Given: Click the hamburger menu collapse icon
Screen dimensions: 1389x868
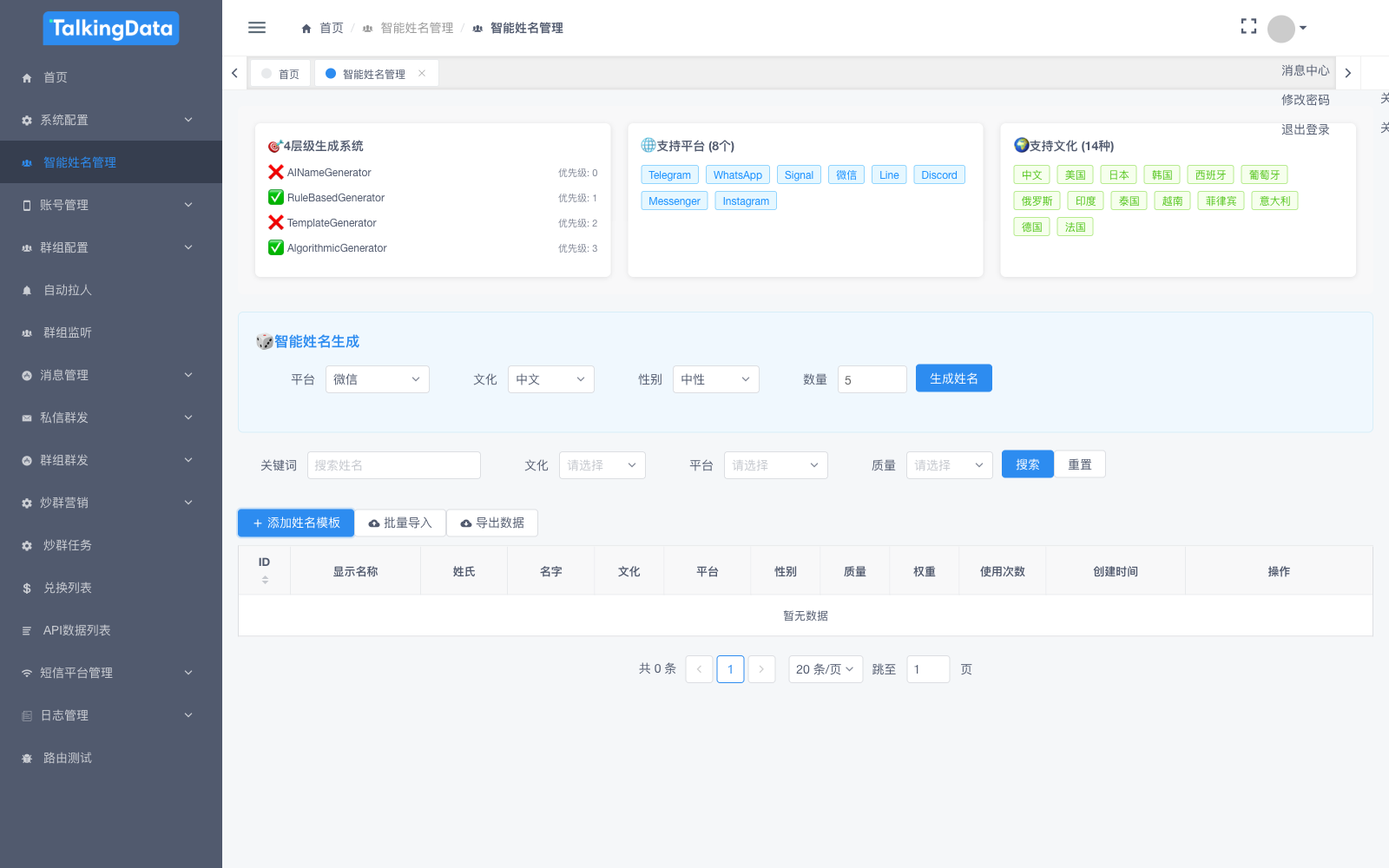Looking at the screenshot, I should pos(257,28).
